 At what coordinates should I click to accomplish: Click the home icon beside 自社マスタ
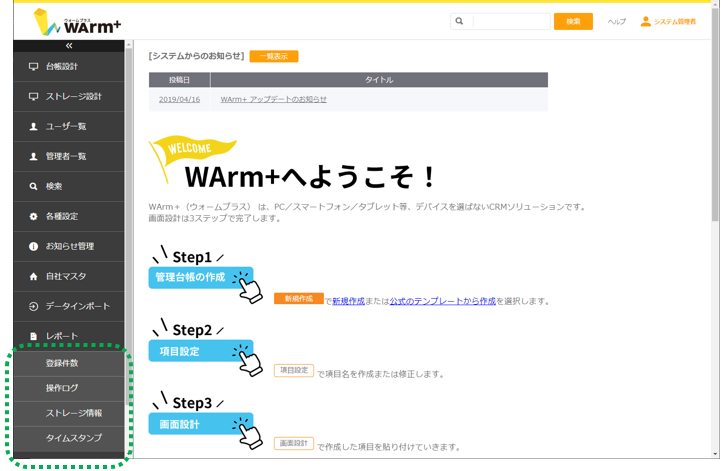click(x=34, y=276)
